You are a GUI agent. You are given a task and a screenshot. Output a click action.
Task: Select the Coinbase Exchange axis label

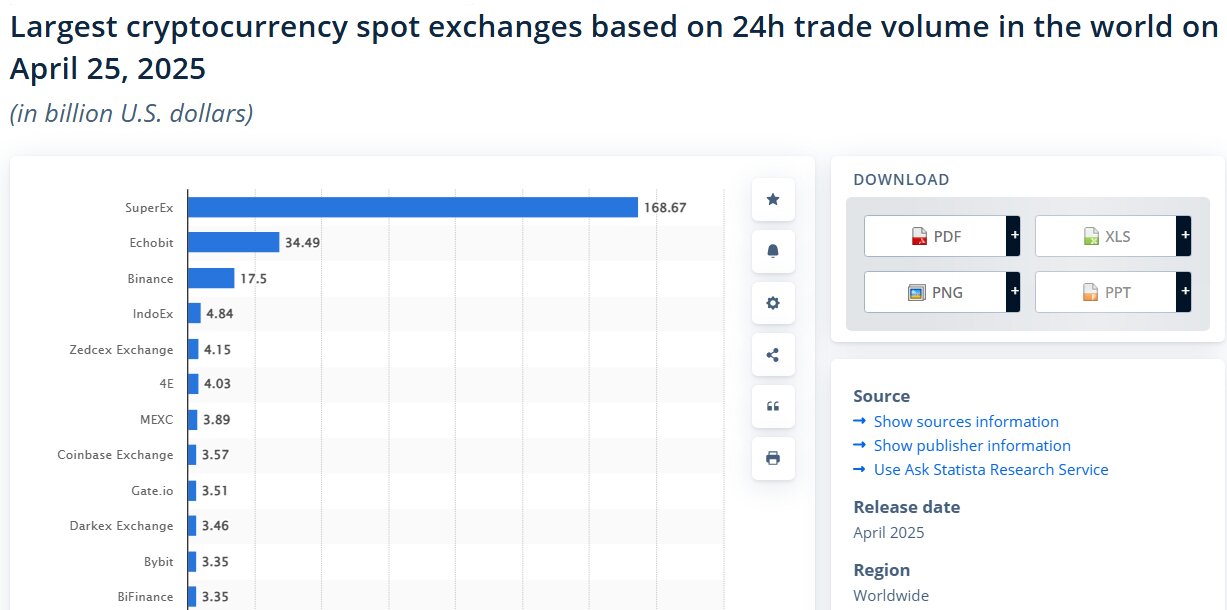[x=115, y=455]
